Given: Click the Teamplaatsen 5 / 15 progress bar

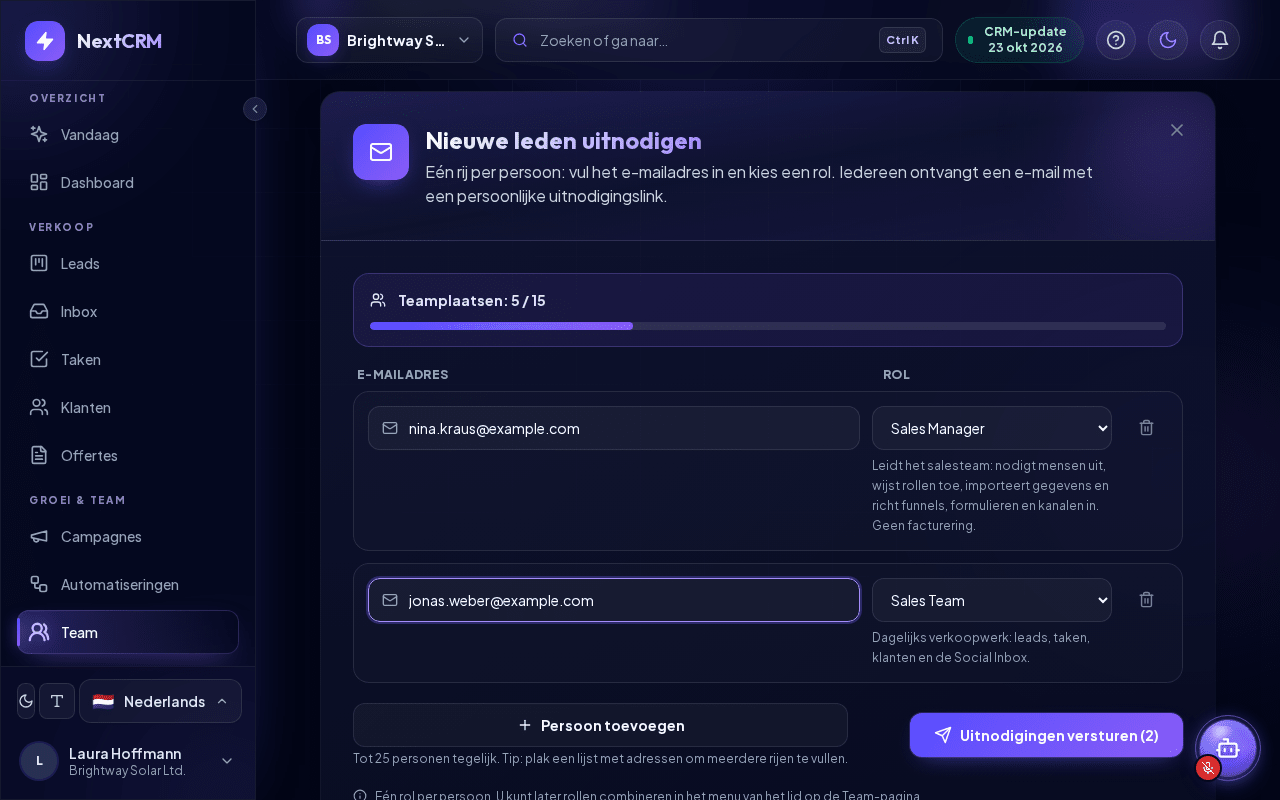Looking at the screenshot, I should click(x=768, y=326).
